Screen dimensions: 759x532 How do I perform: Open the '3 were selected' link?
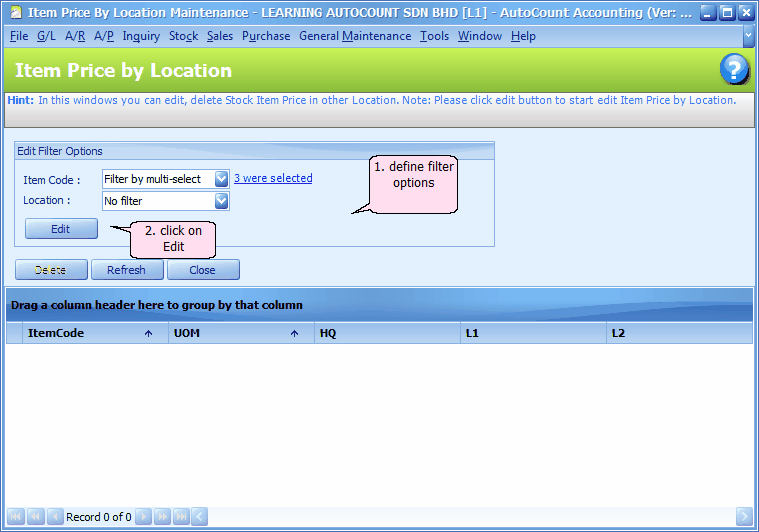point(273,178)
